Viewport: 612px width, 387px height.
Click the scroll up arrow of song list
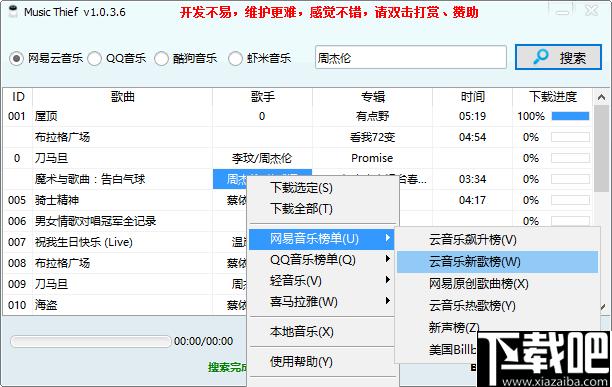601,97
